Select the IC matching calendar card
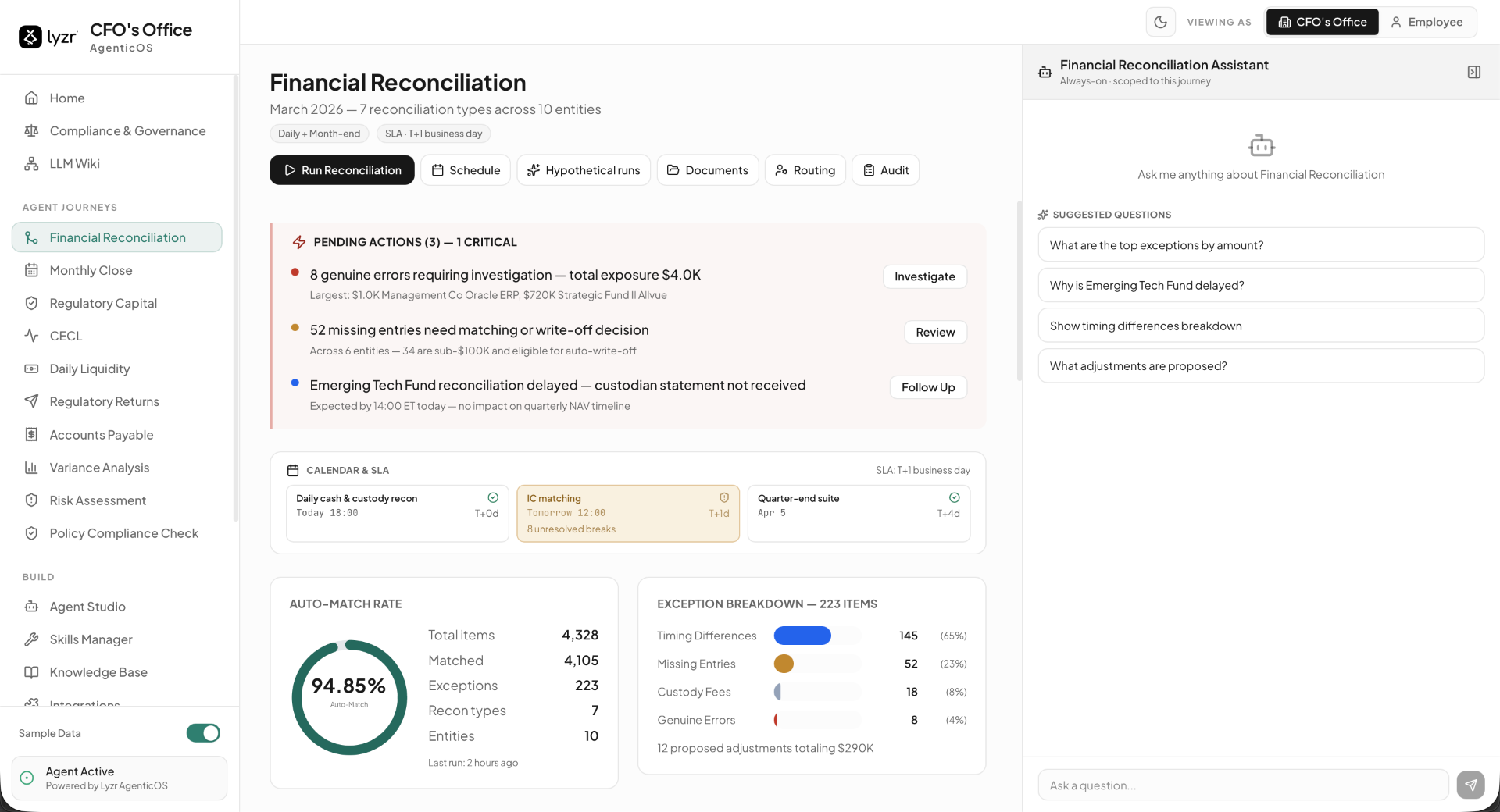Viewport: 1500px width, 812px height. coord(628,514)
